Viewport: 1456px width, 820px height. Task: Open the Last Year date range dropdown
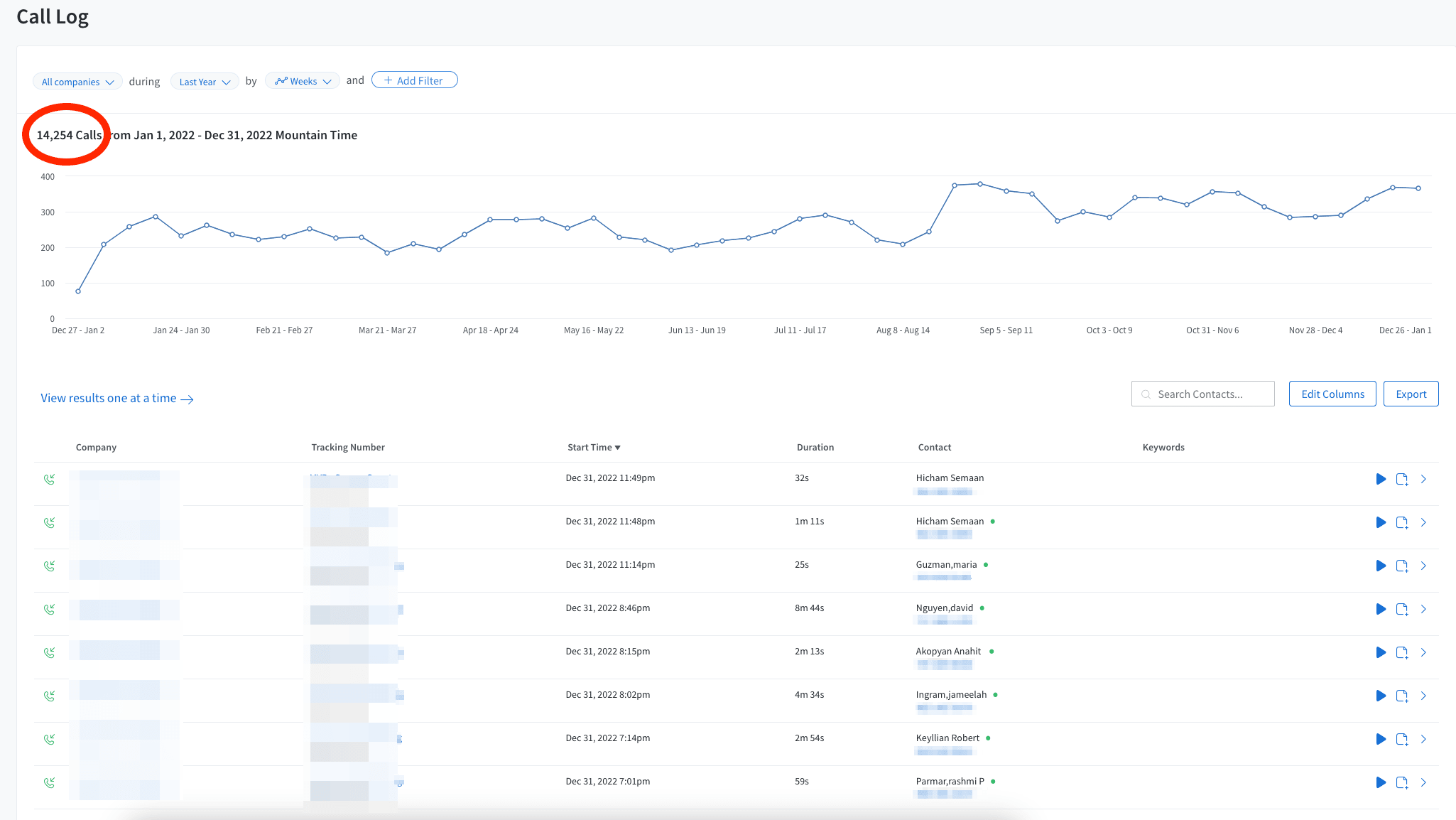(x=205, y=82)
